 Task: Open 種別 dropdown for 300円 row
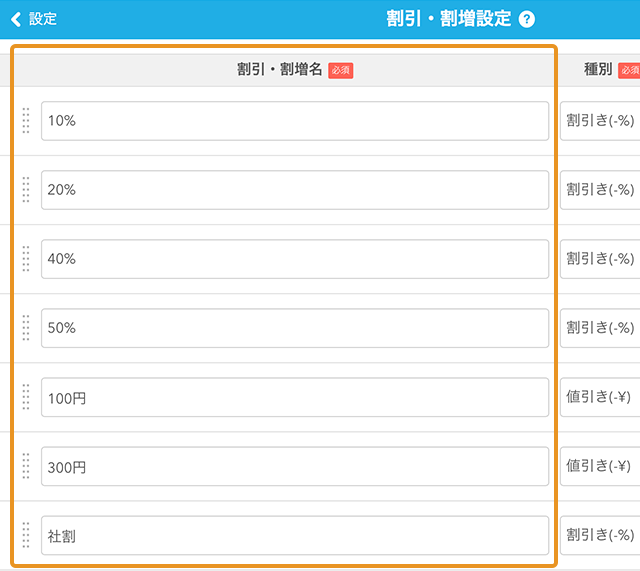point(600,466)
